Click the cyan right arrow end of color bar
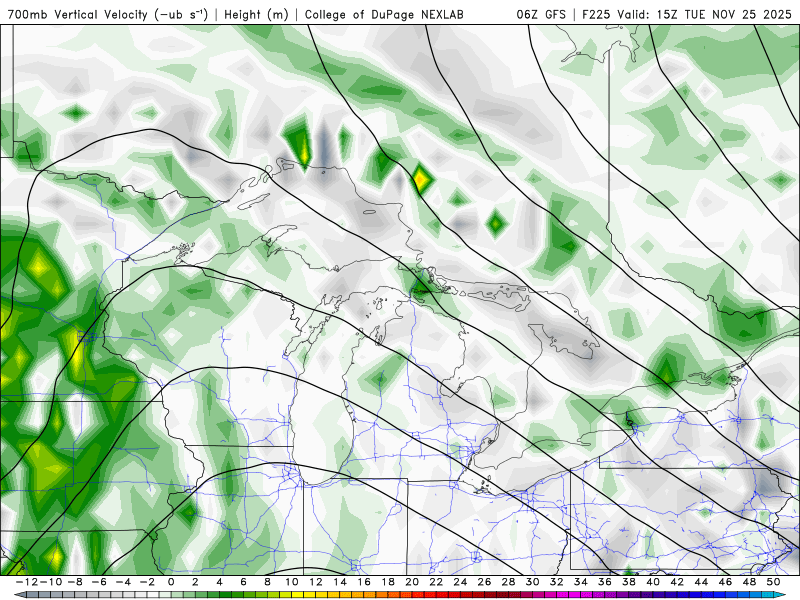Screen dimensions: 800x600 coord(778,594)
